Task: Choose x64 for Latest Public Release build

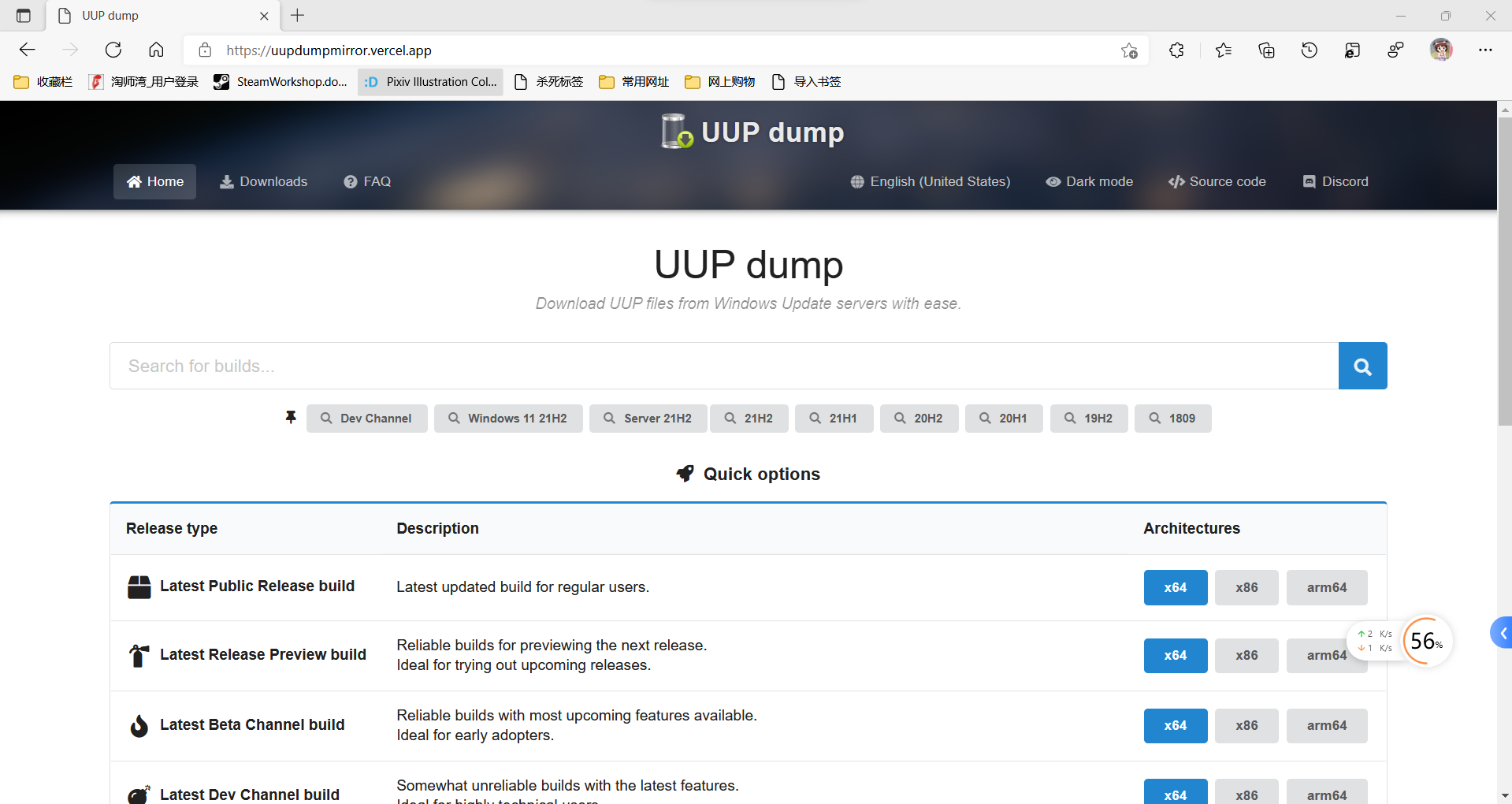Action: click(1176, 587)
